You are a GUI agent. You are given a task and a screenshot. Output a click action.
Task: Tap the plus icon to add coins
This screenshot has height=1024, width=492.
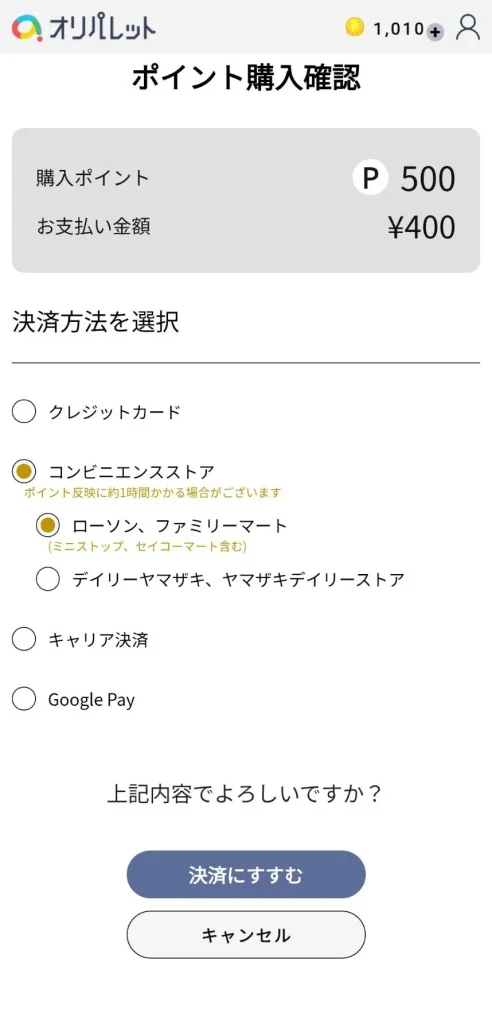click(435, 31)
